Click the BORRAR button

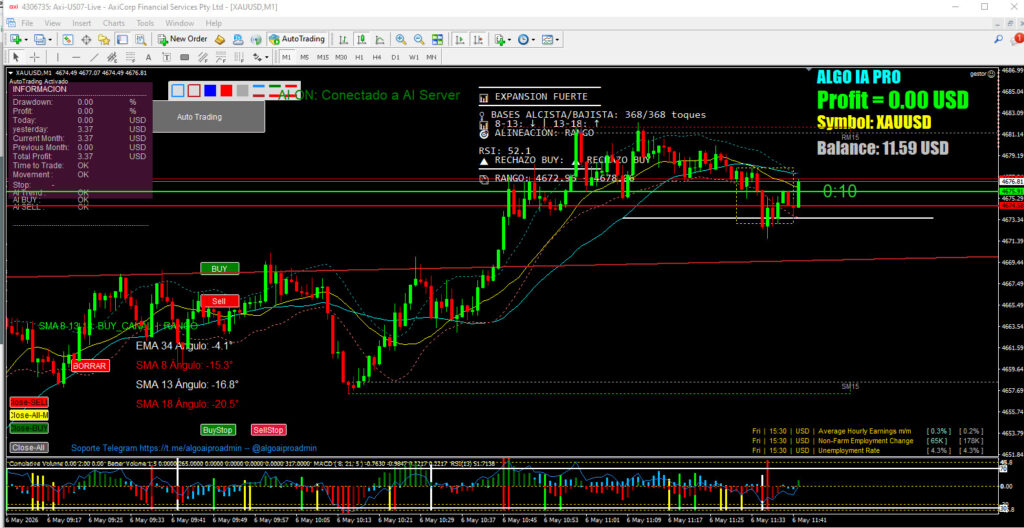tap(89, 366)
